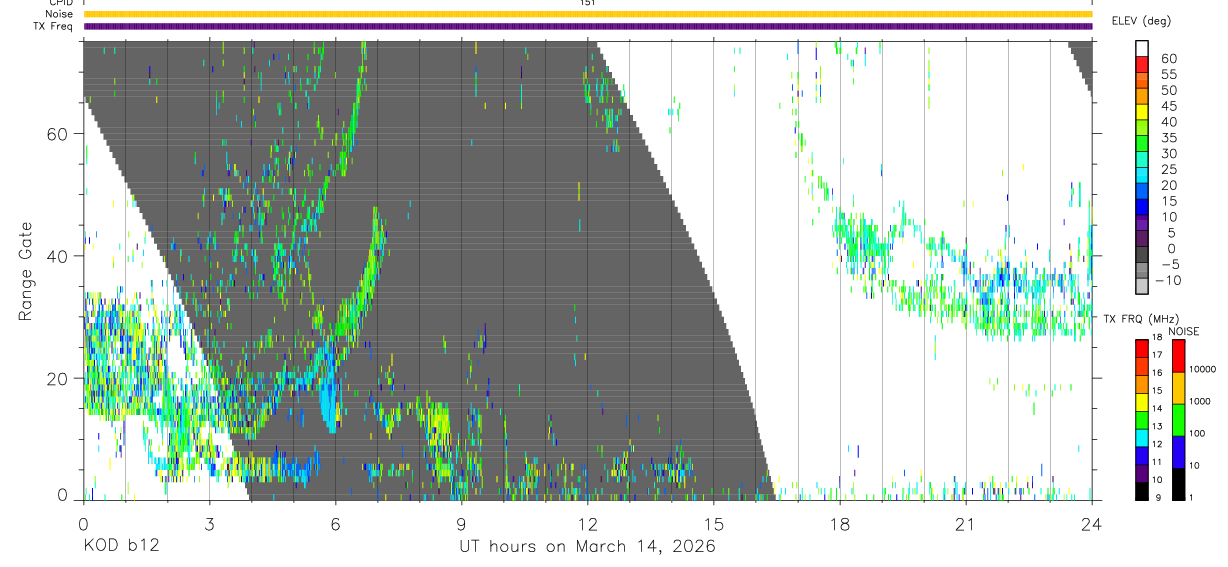The width and height of the screenshot is (1228, 567).
Task: Click the 'NOISE' legend title
Action: (1184, 331)
